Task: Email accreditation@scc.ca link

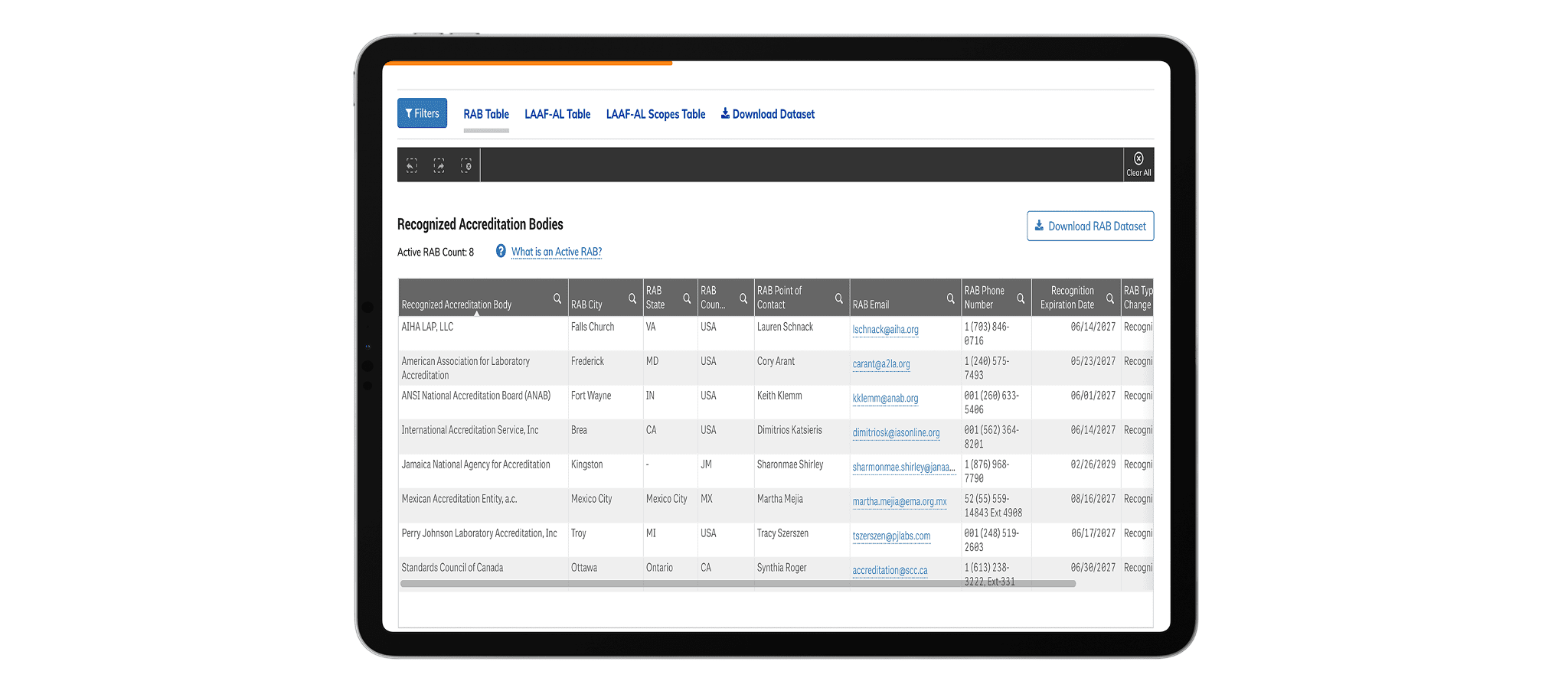Action: coord(890,571)
